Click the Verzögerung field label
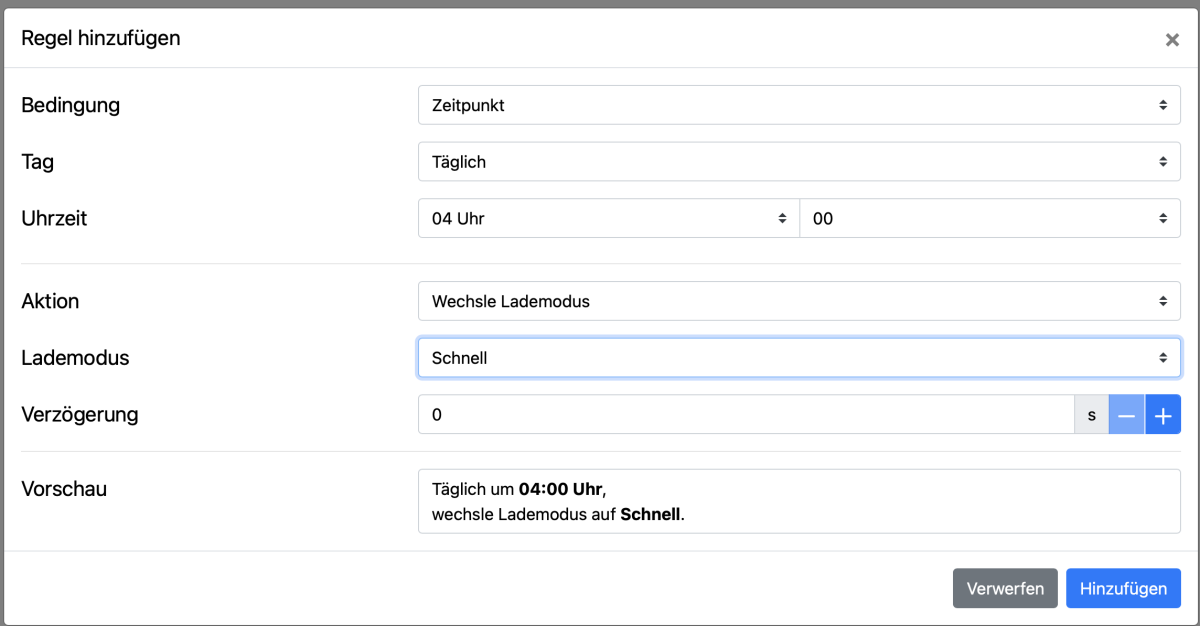Screen dimensions: 1200x626 point(80,414)
